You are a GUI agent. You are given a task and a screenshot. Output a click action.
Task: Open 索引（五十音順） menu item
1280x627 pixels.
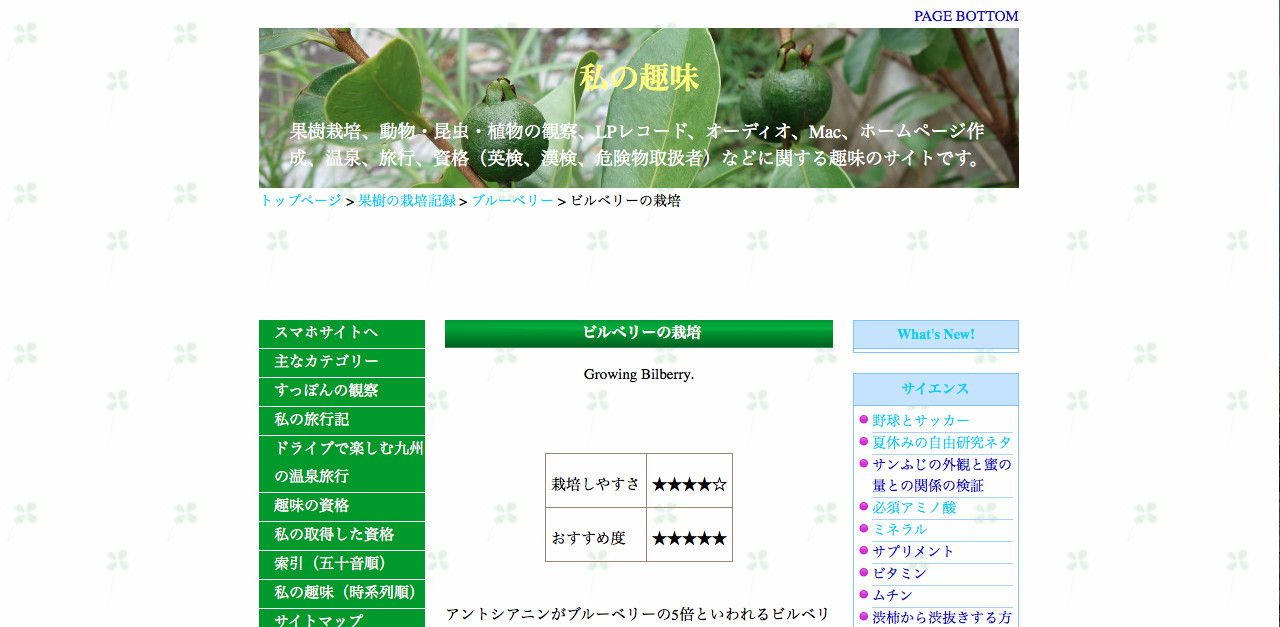point(330,564)
